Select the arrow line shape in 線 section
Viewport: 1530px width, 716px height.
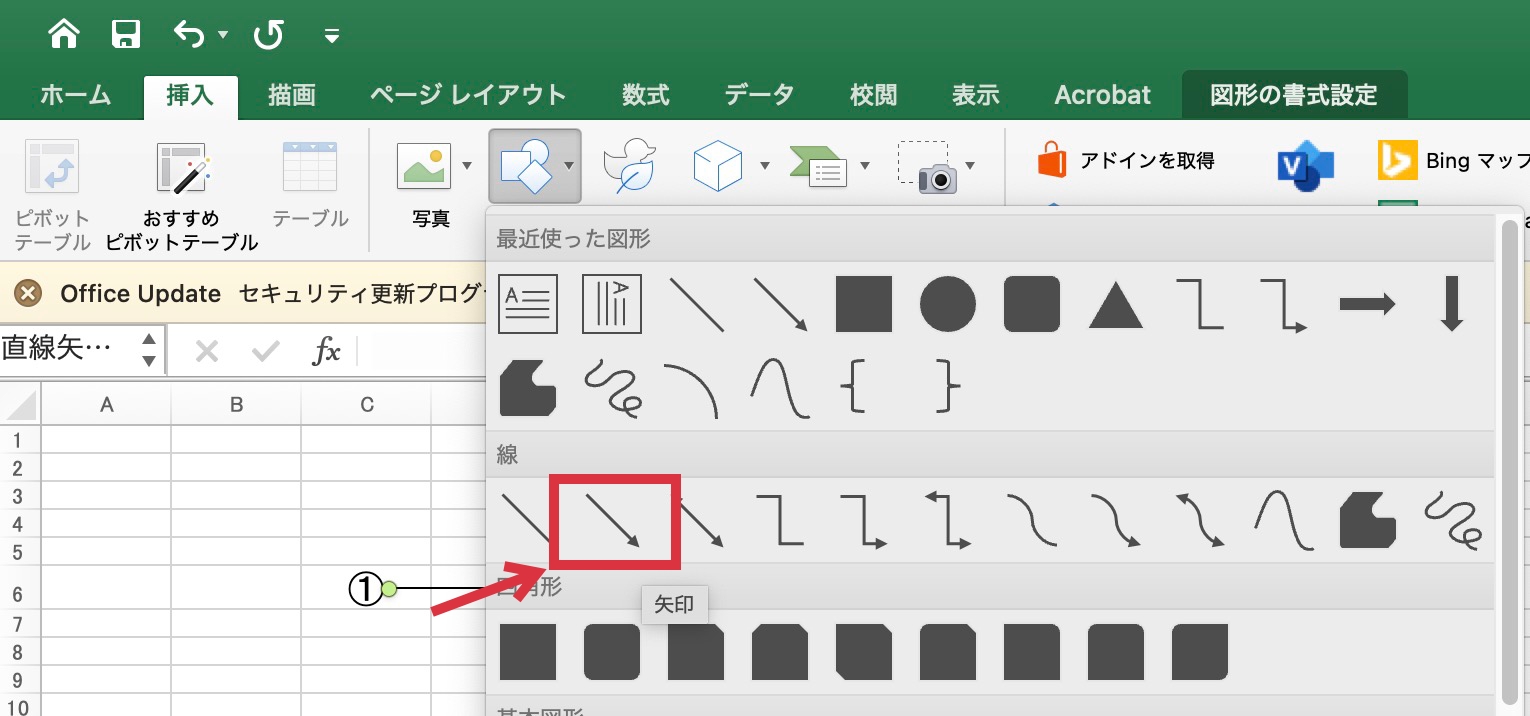[614, 520]
